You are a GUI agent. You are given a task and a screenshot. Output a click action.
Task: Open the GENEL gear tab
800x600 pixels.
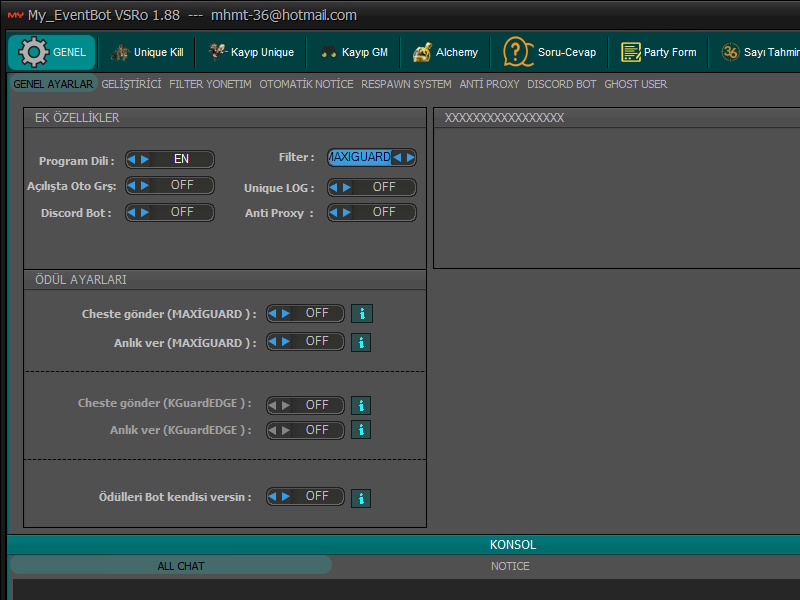(52, 52)
